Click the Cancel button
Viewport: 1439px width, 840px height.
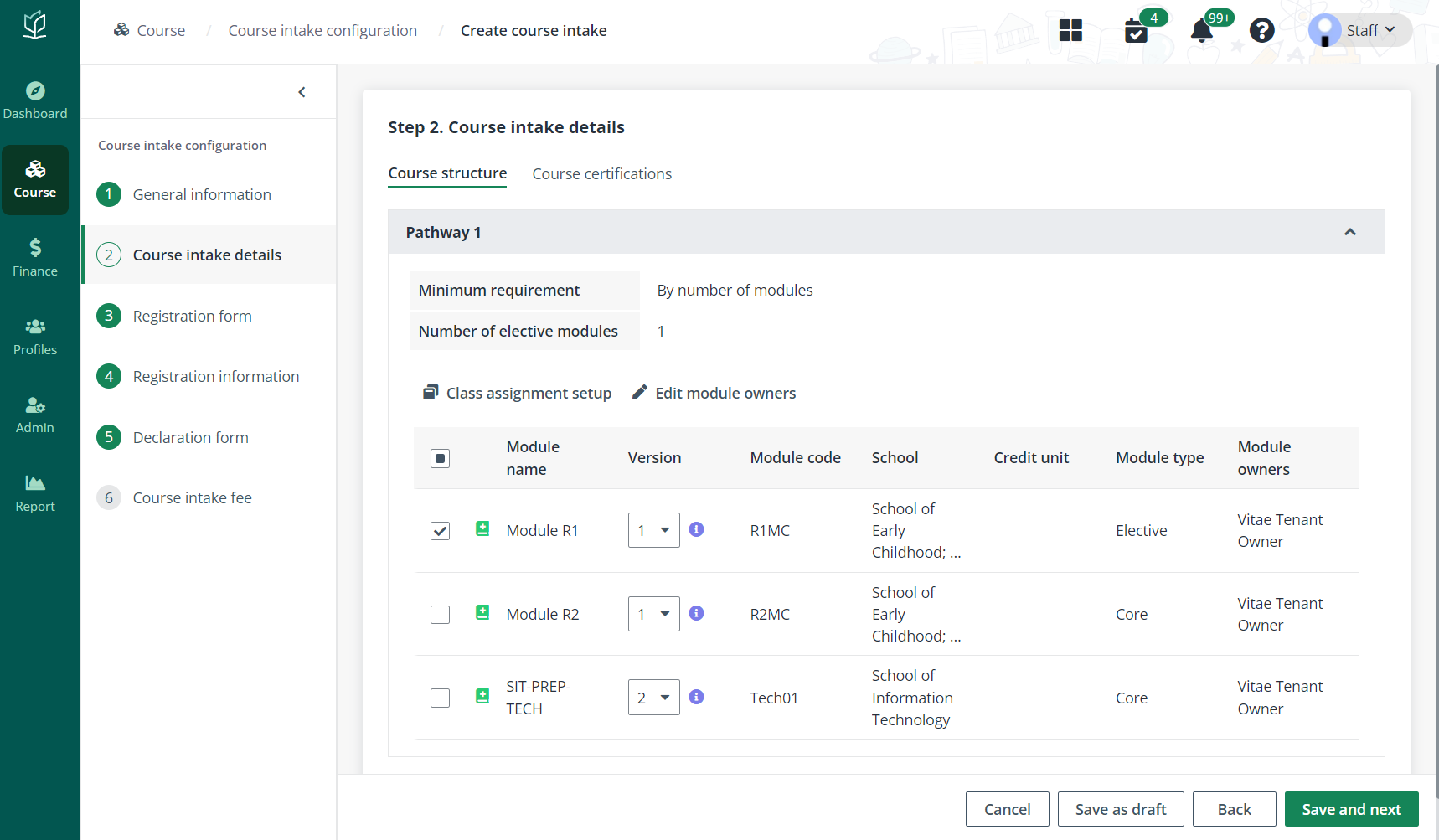(x=1007, y=809)
